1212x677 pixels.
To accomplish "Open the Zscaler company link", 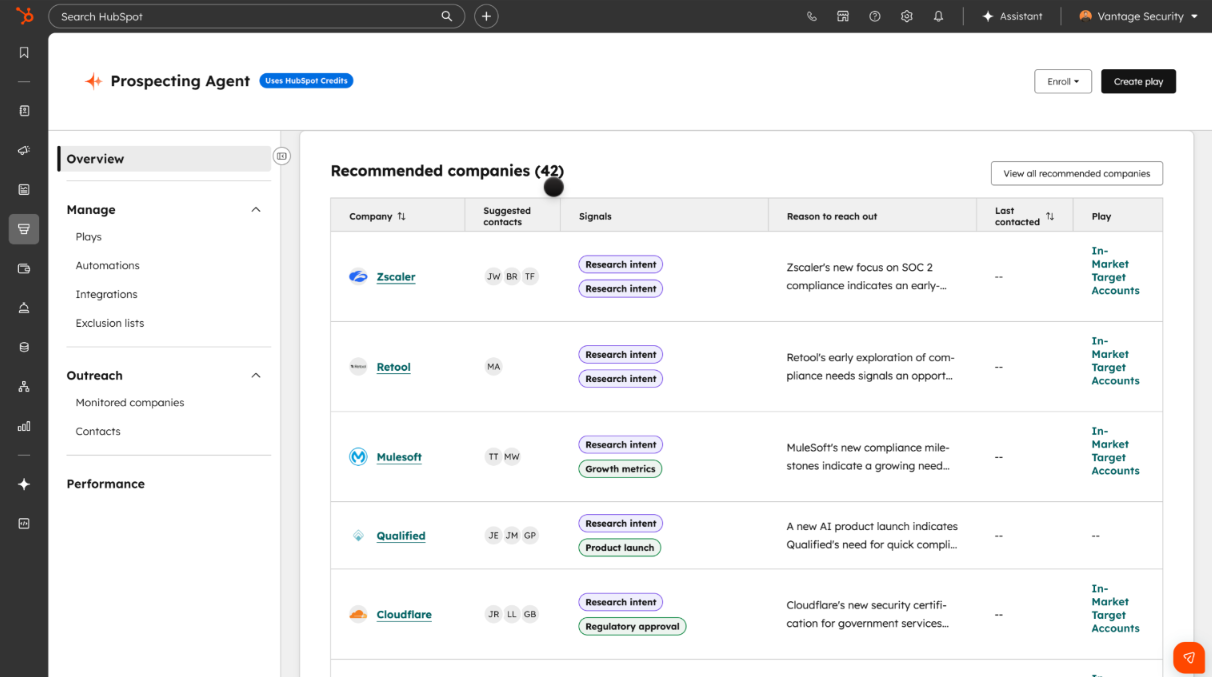I will (396, 277).
